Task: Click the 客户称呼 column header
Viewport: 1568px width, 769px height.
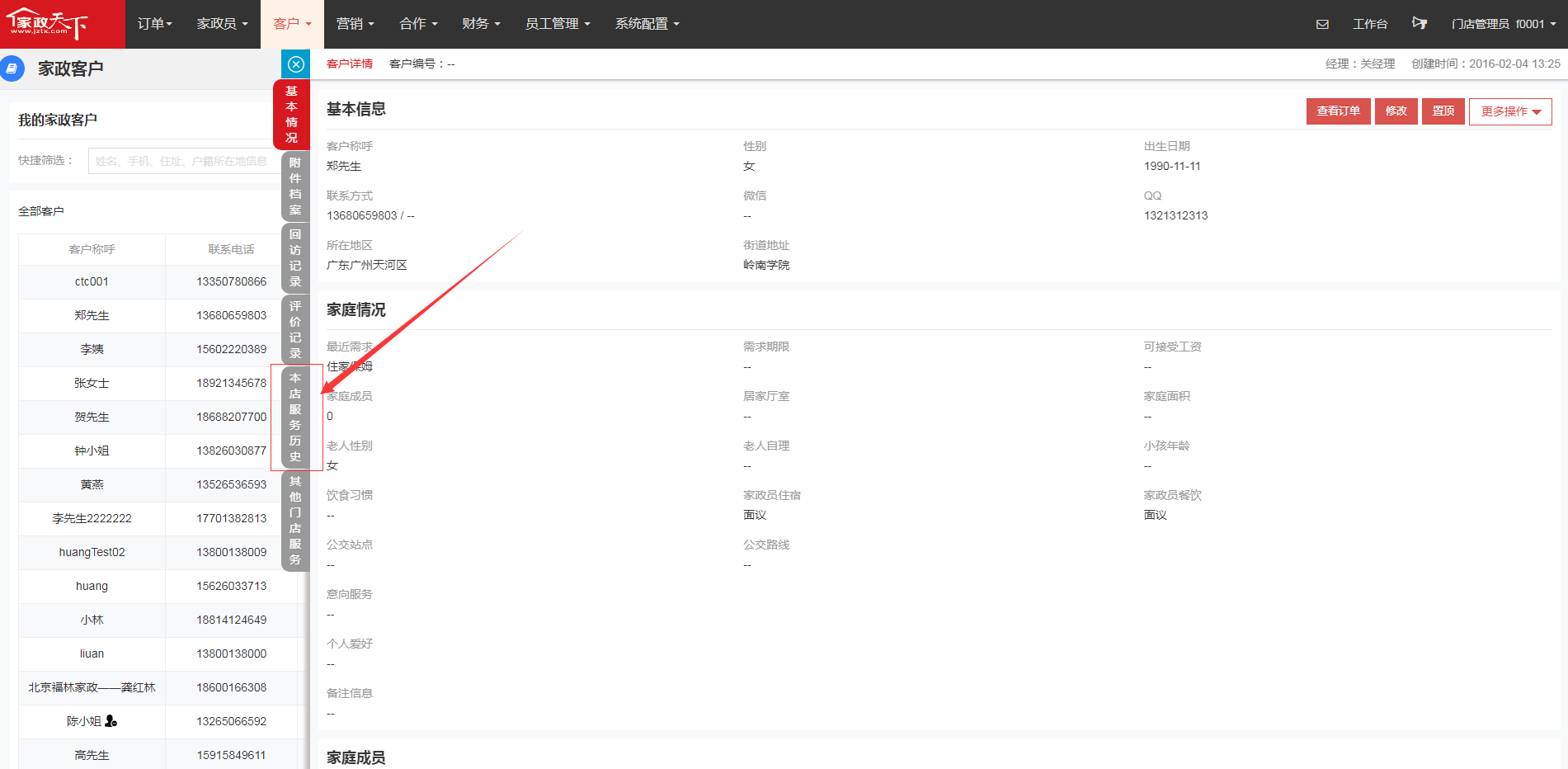Action: pos(92,249)
